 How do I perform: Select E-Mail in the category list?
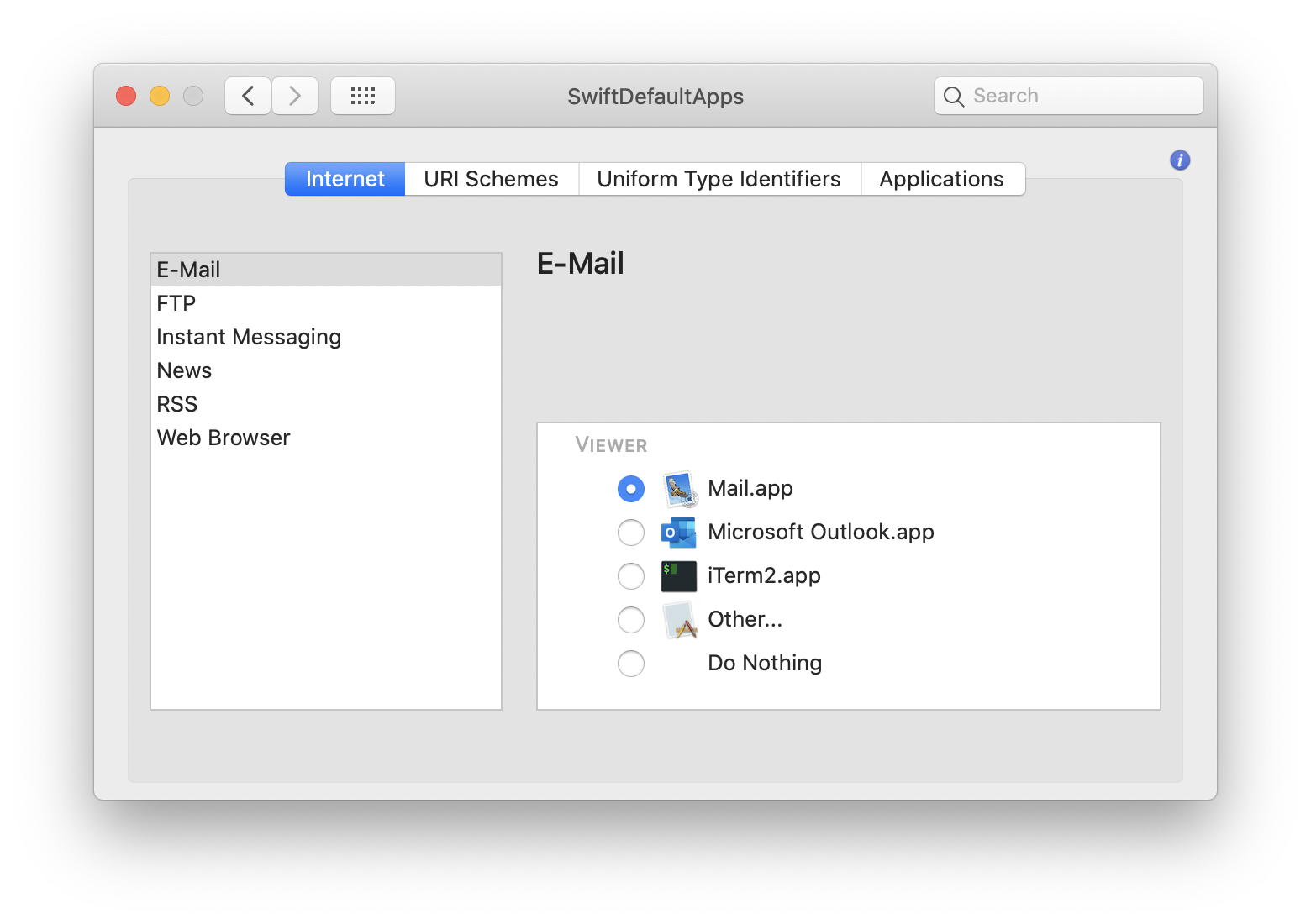click(x=326, y=270)
